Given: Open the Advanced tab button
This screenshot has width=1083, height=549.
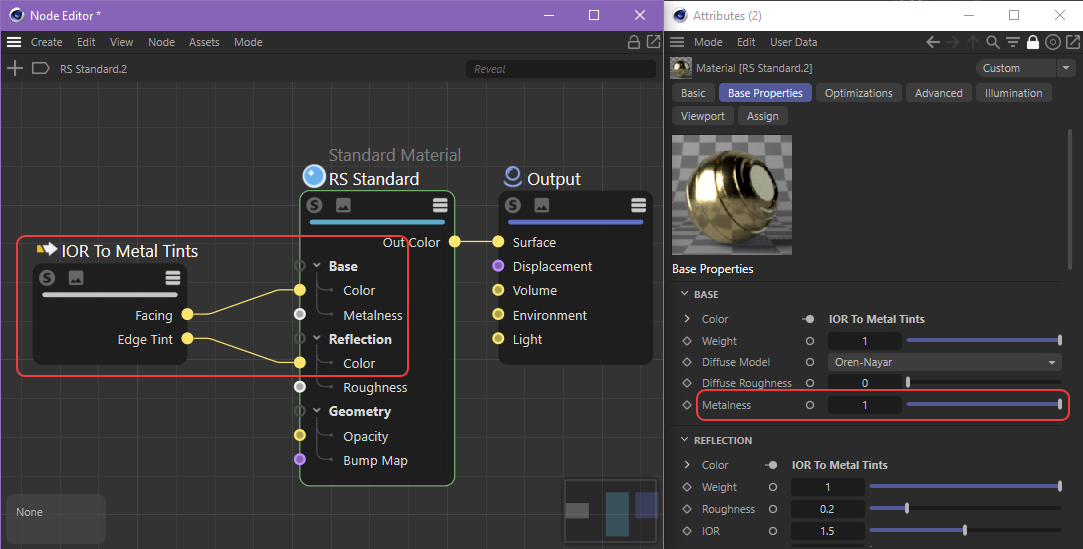Looking at the screenshot, I should tap(939, 93).
